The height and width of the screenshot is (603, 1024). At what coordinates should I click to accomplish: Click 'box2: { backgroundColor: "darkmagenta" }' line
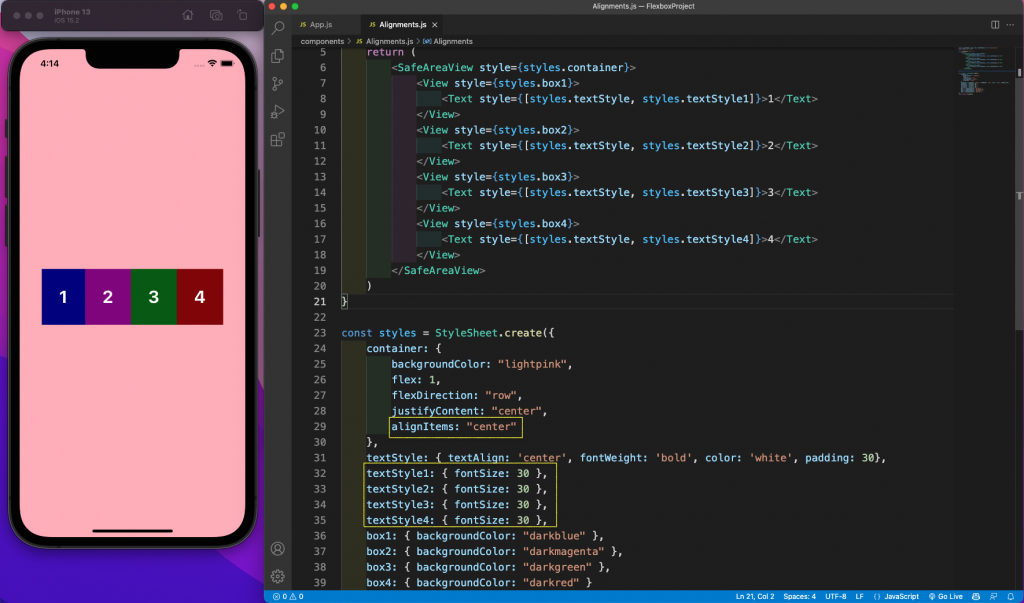click(x=494, y=552)
